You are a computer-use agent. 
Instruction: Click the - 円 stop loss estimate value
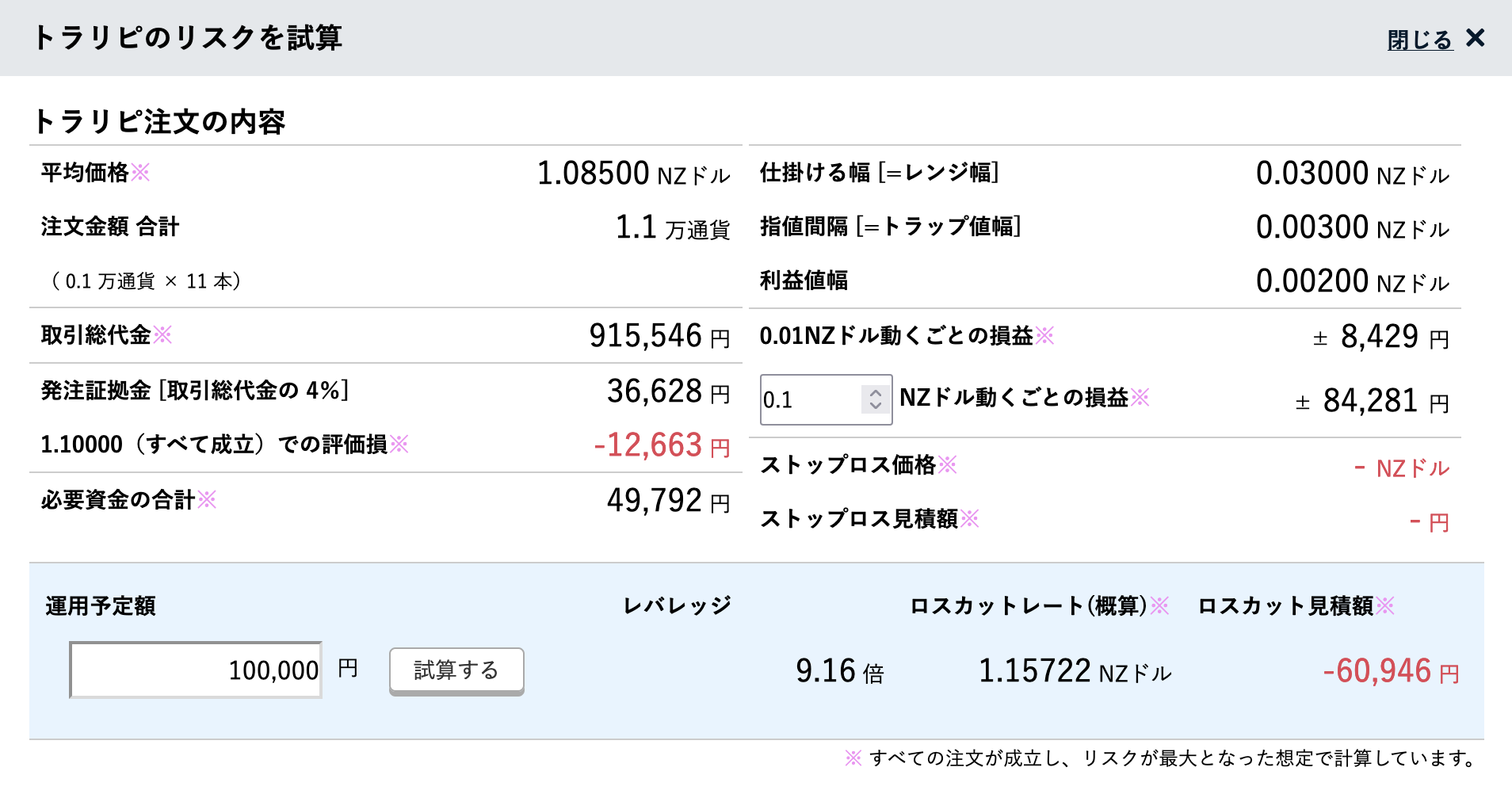point(1430,522)
